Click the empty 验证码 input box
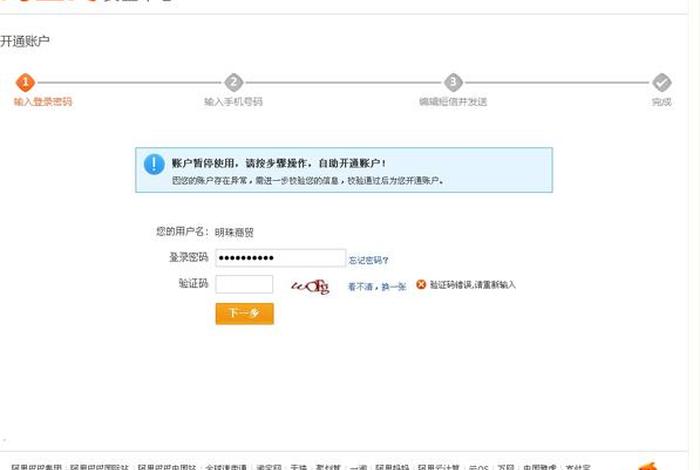 (x=244, y=284)
